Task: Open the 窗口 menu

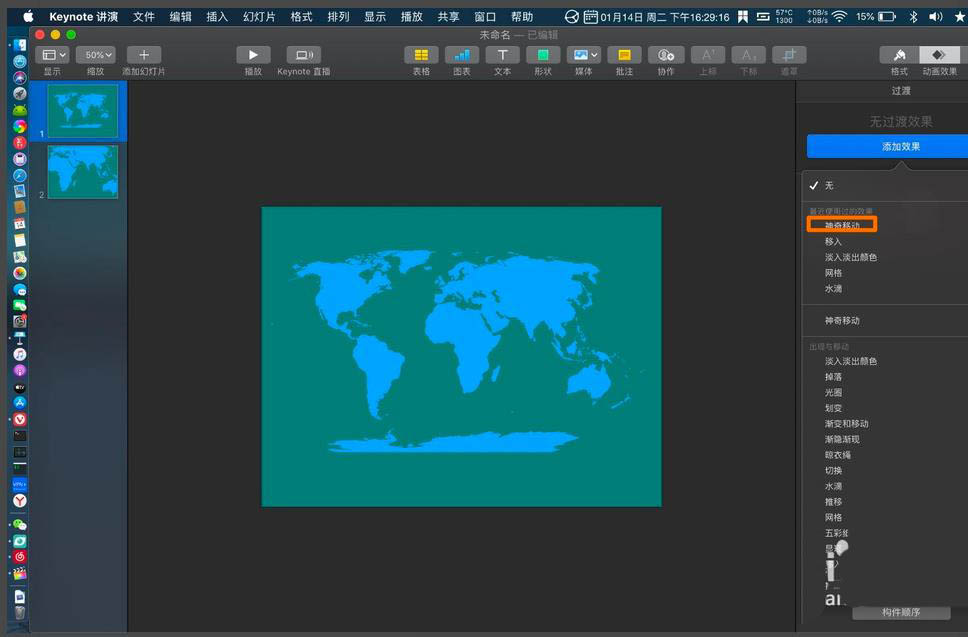Action: tap(485, 17)
